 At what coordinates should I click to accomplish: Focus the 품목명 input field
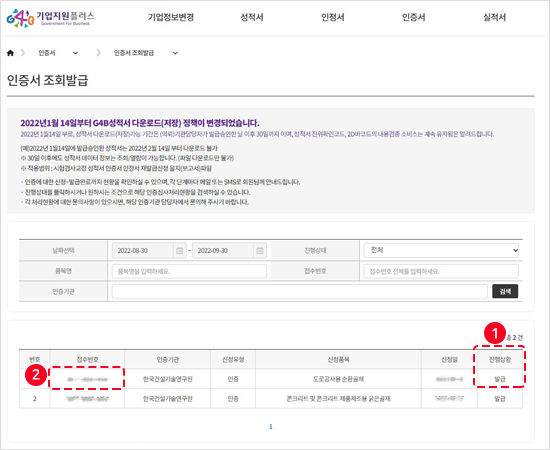[x=189, y=271]
